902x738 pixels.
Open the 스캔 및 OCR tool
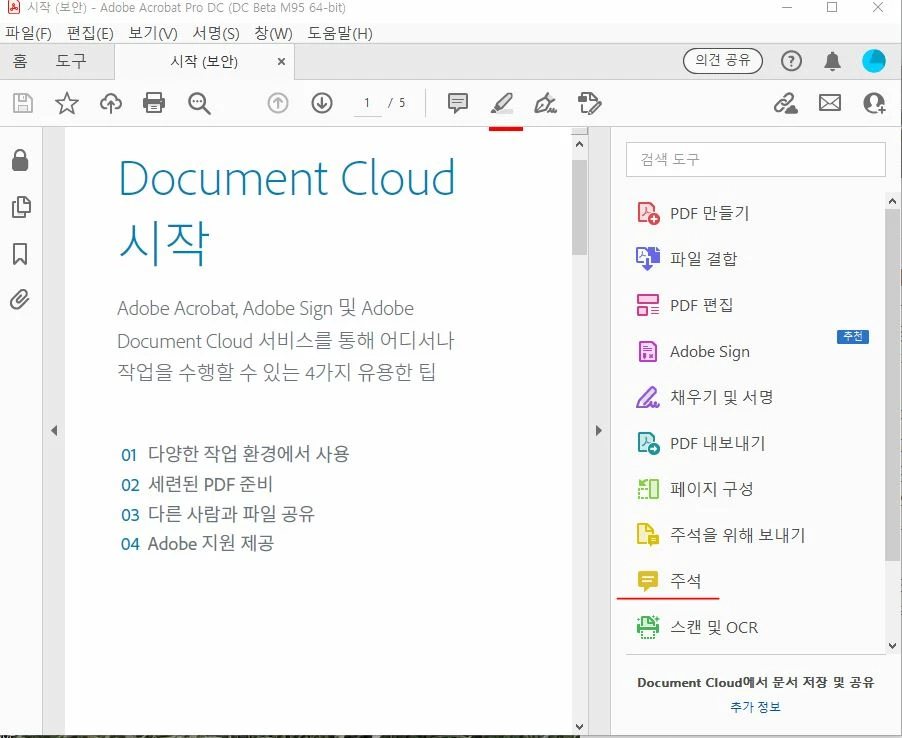(x=697, y=628)
